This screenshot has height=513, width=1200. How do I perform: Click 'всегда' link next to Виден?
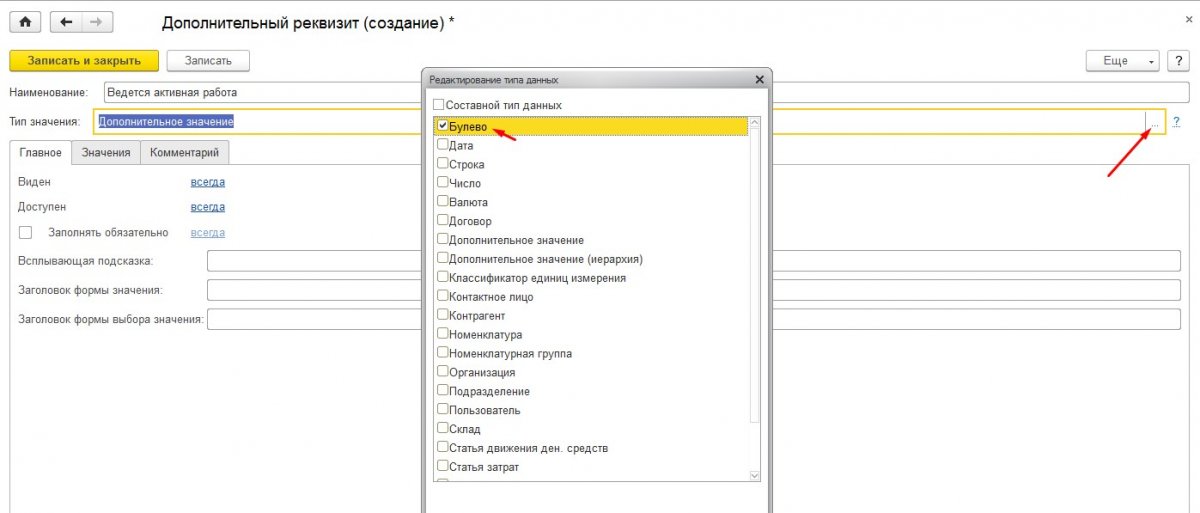[x=208, y=182]
